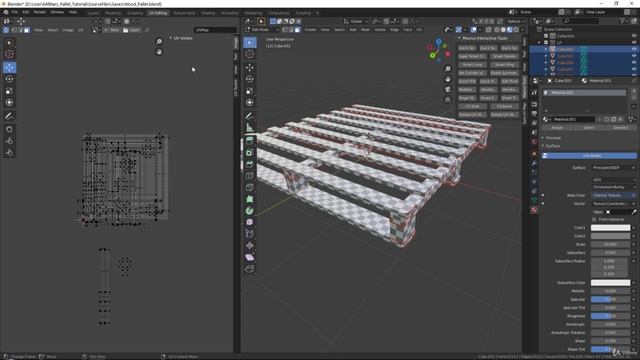Select the Rotate tool in UV editor
Screen dimensions: 640x360
tap(9, 79)
